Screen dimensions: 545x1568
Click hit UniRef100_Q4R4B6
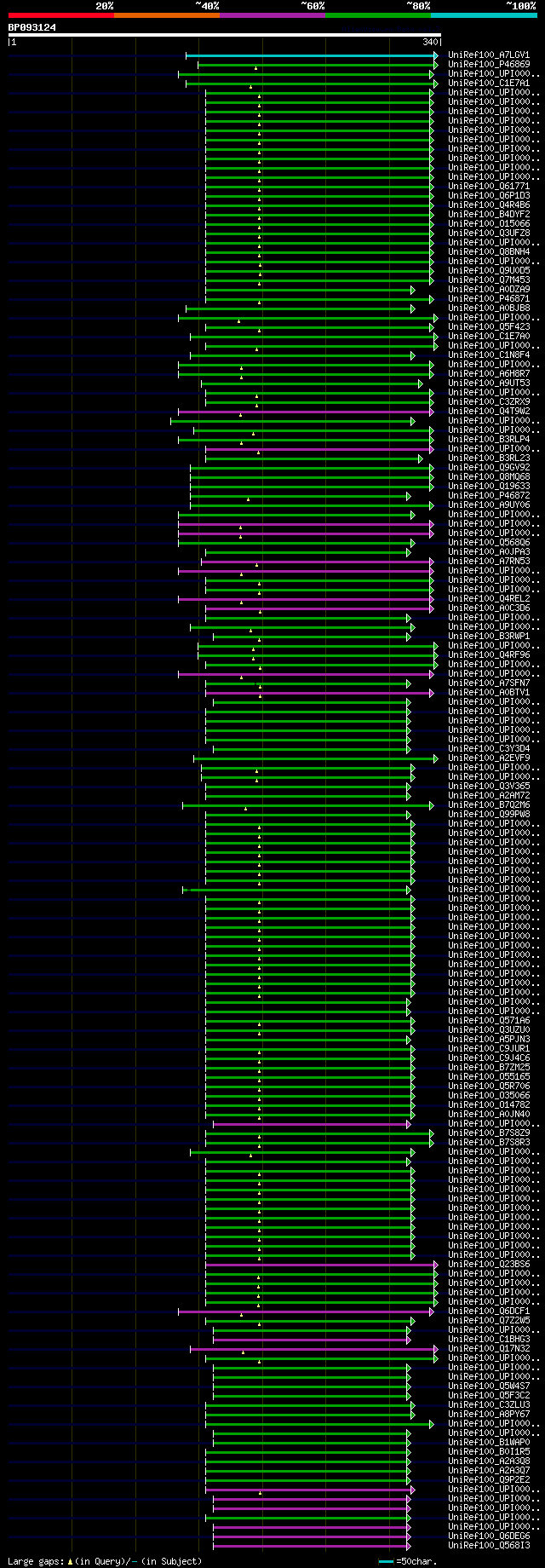[x=489, y=205]
